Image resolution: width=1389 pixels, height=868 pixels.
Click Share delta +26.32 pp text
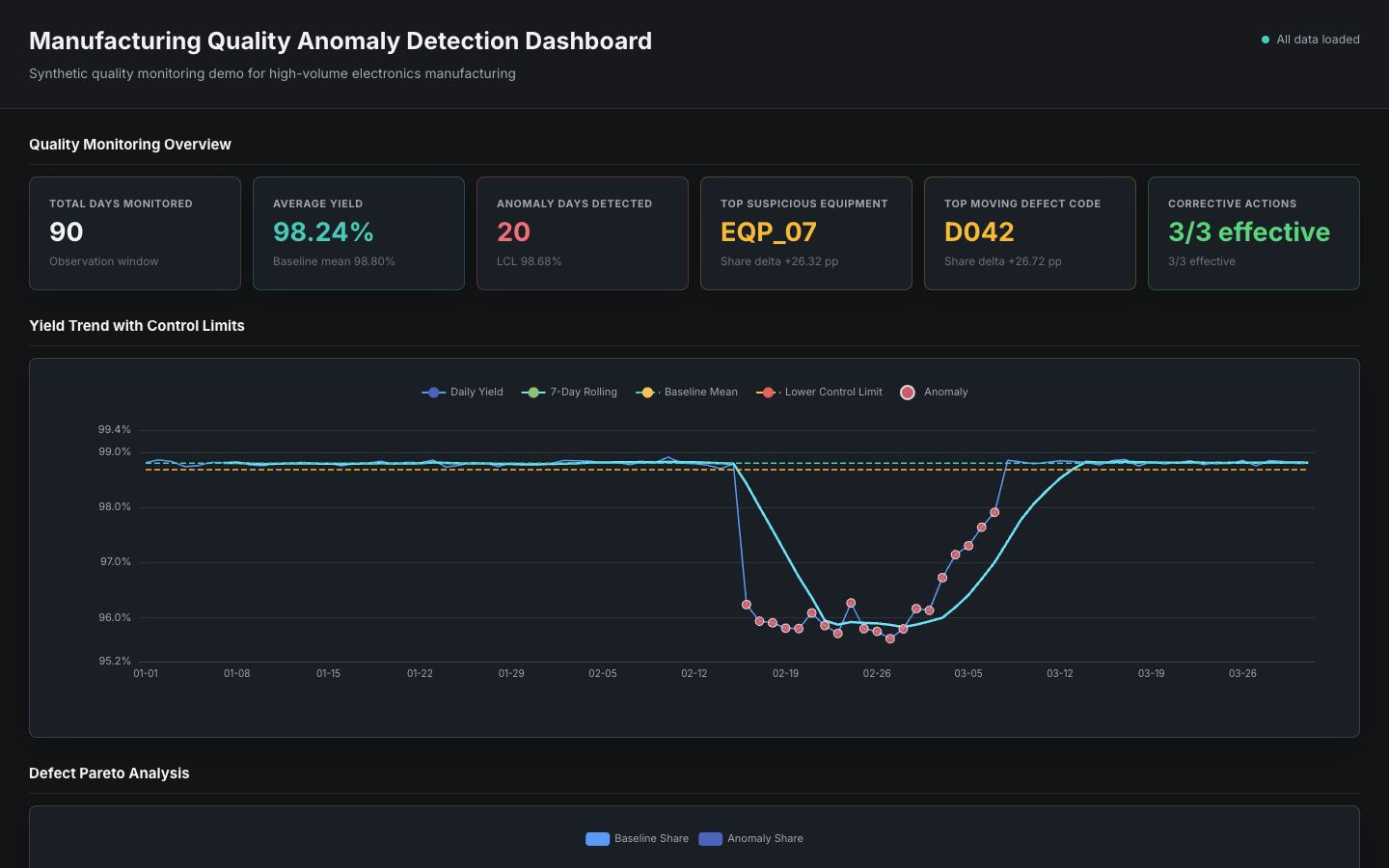click(x=779, y=261)
